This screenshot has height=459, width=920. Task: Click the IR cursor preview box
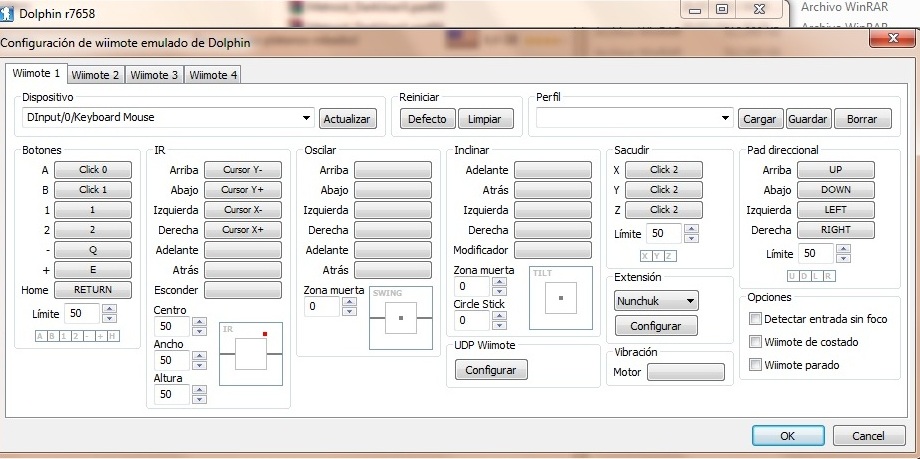251,353
